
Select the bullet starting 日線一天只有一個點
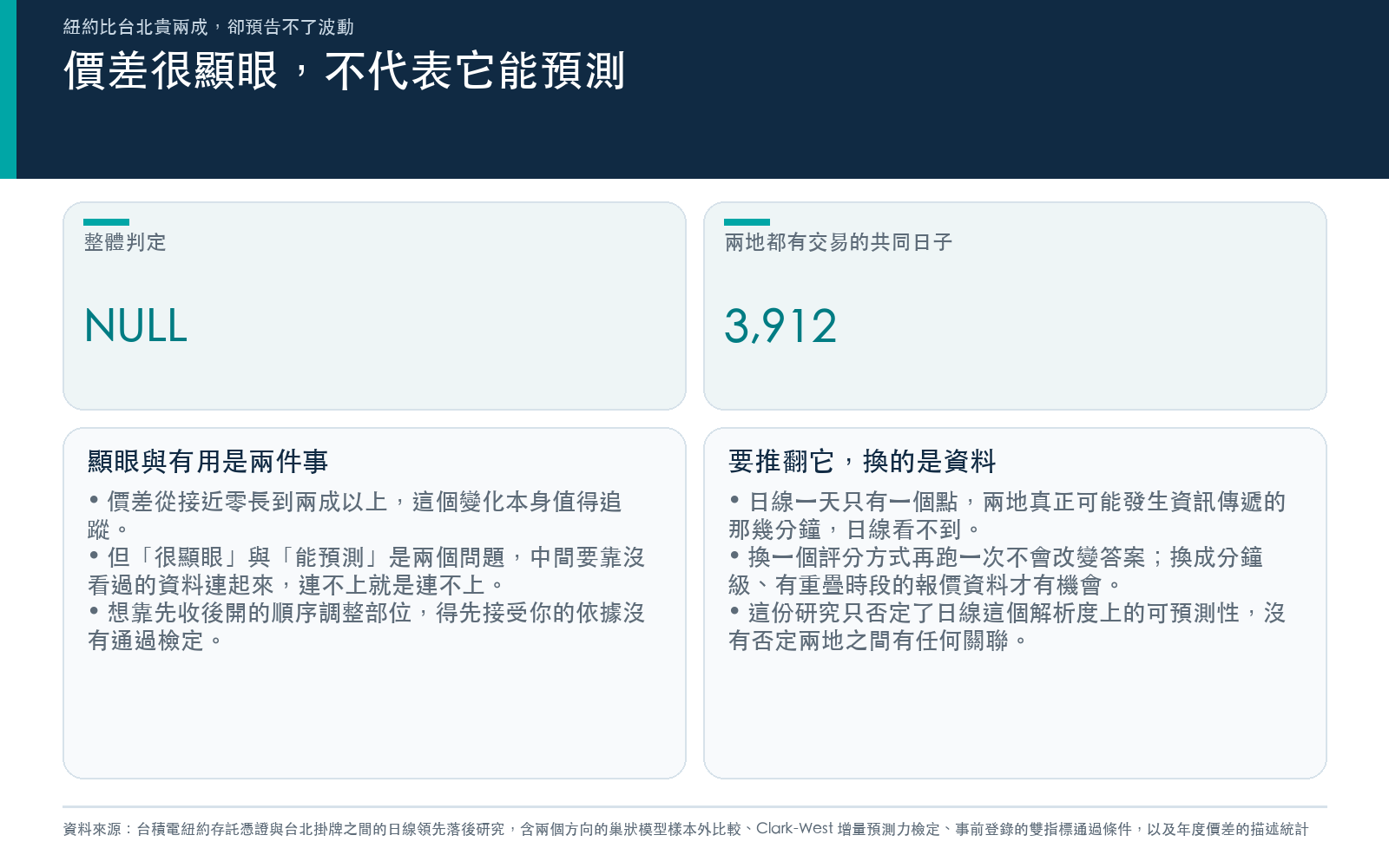click(x=1007, y=516)
